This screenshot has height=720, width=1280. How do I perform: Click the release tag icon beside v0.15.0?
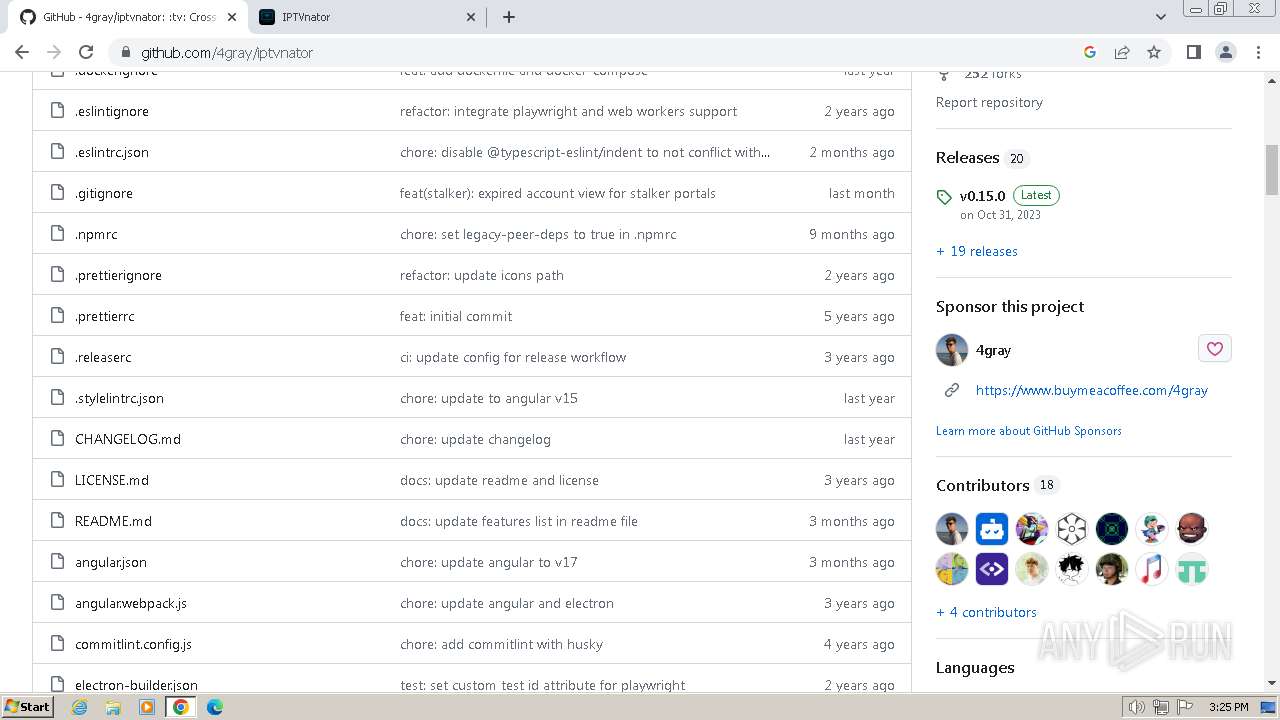pos(944,197)
